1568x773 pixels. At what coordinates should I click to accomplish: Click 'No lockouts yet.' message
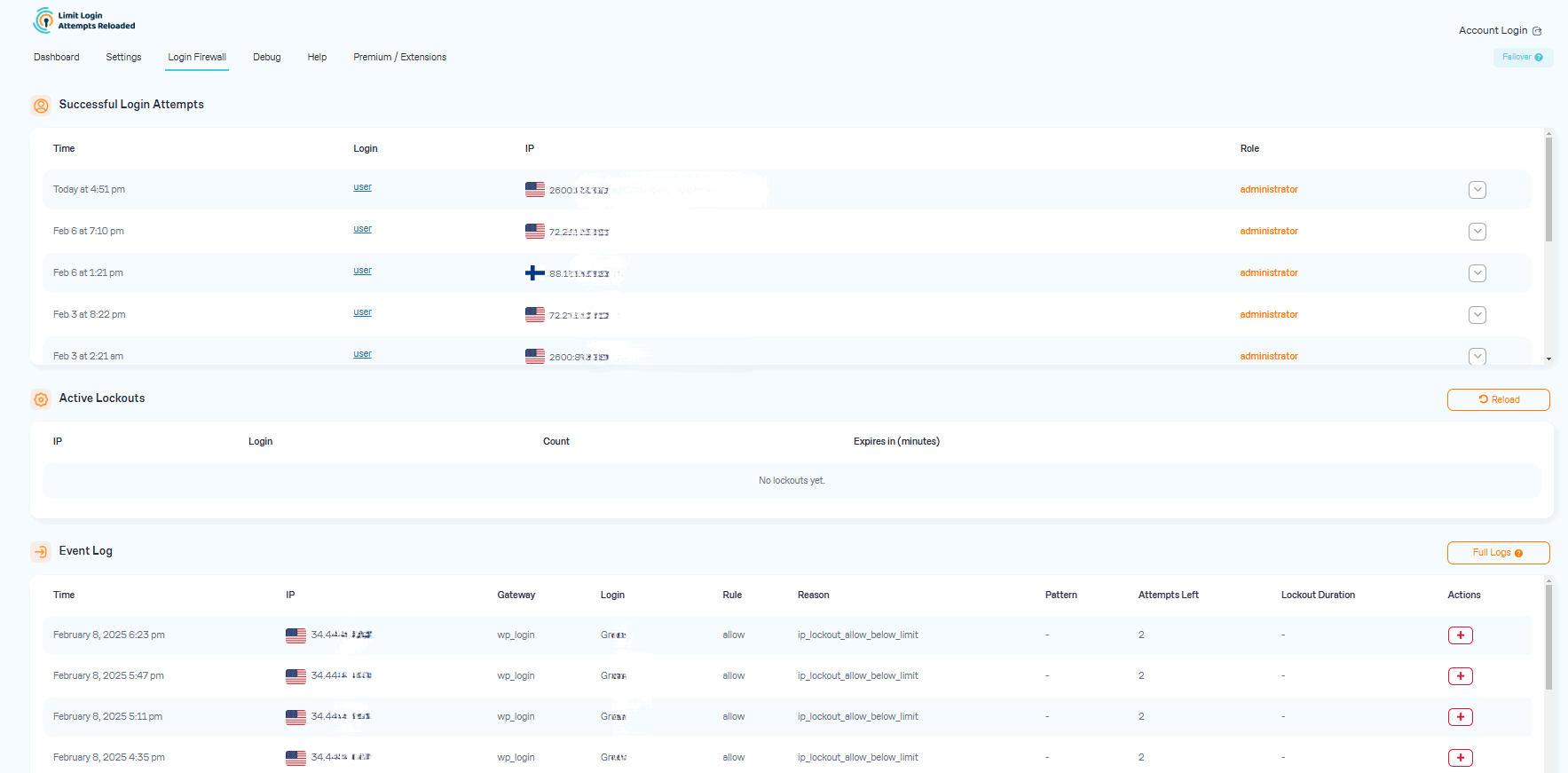pos(792,480)
